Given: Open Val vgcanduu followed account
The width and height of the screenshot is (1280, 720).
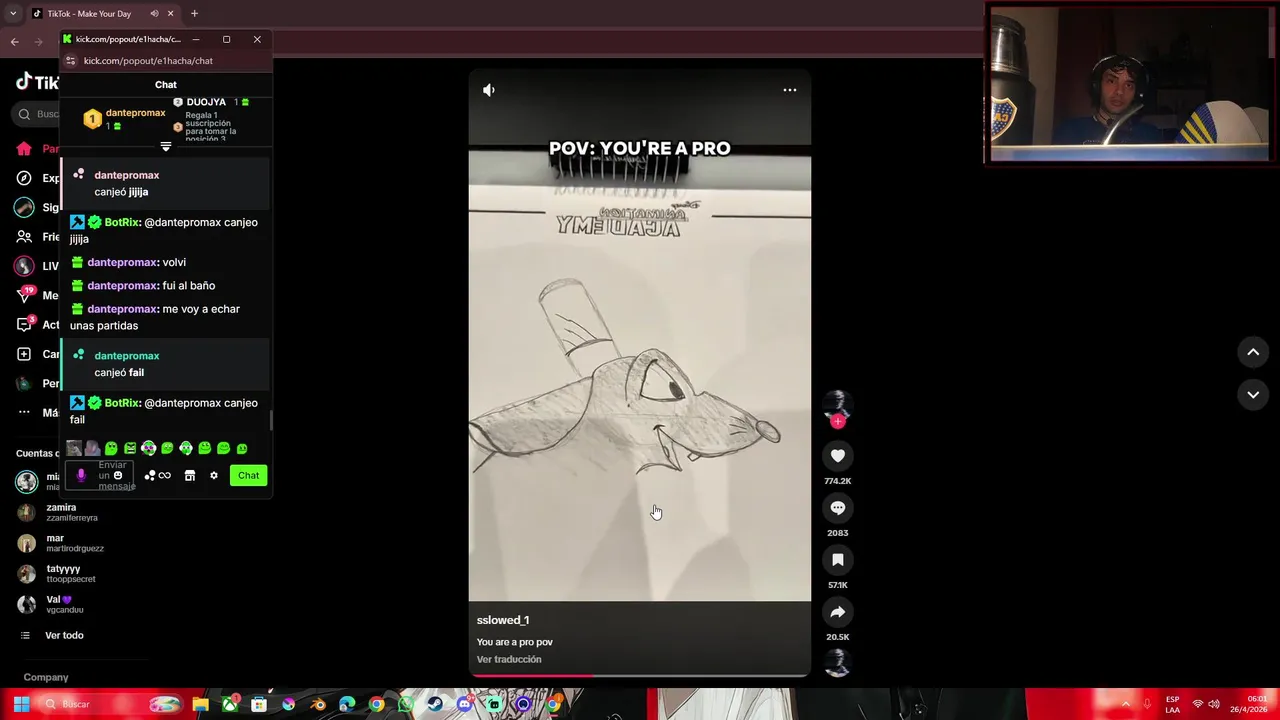Looking at the screenshot, I should coord(52,604).
